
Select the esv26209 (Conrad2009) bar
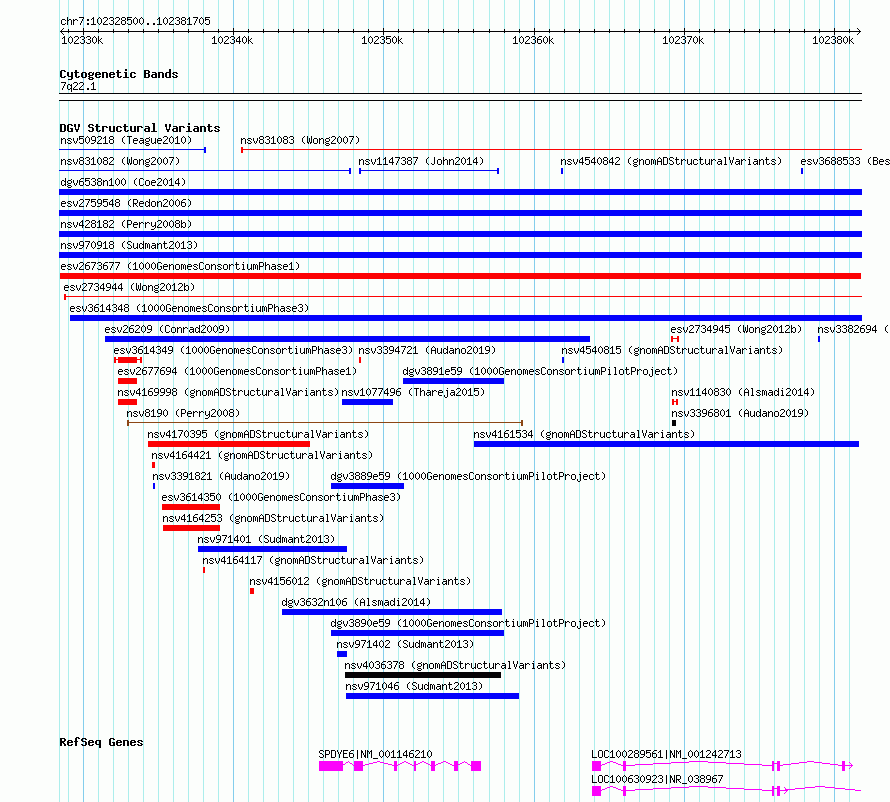(x=347, y=339)
